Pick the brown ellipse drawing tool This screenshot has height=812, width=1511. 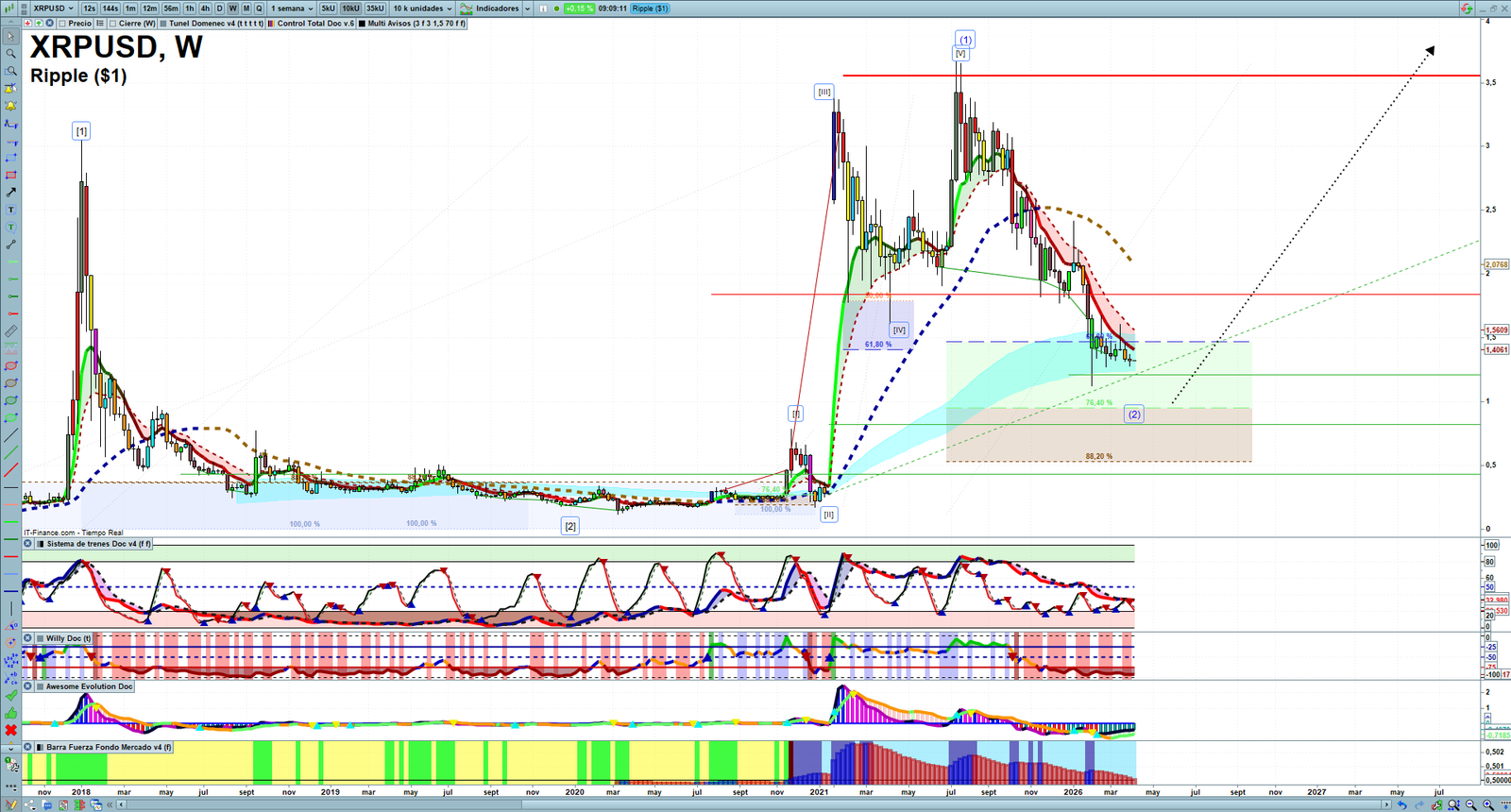pos(10,383)
